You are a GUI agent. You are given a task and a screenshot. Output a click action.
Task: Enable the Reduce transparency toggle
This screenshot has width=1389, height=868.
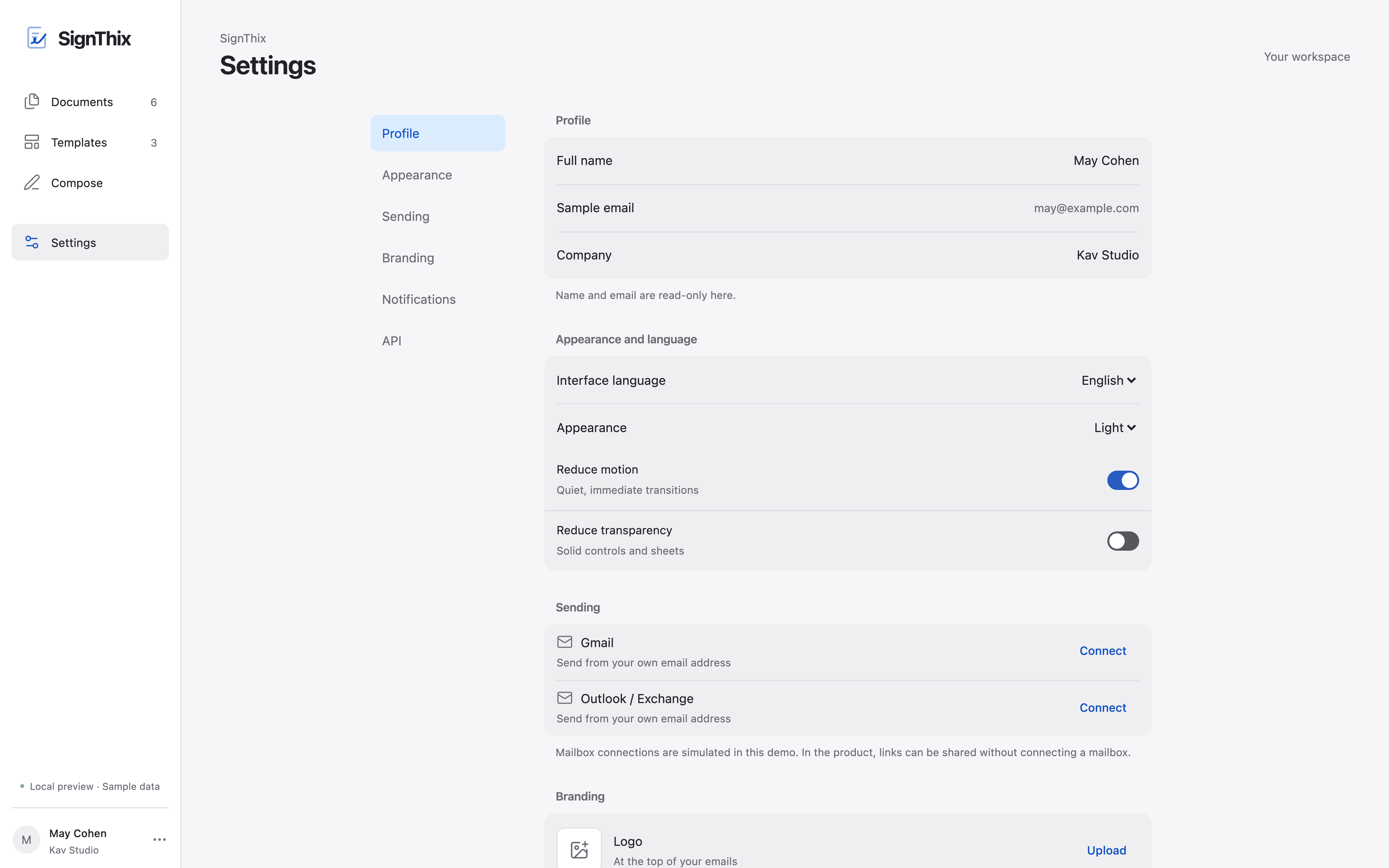(x=1123, y=541)
